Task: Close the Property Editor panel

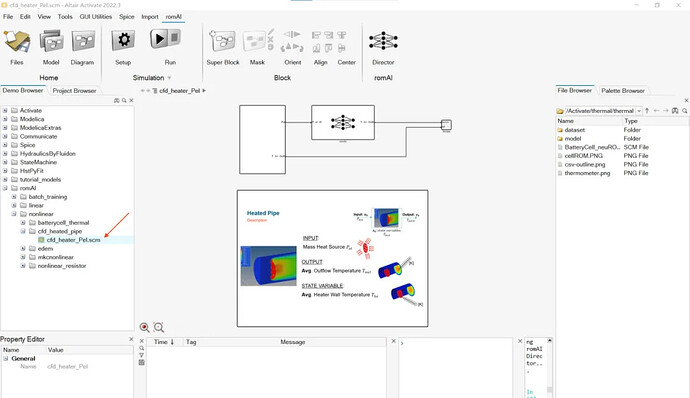Action: (x=131, y=339)
